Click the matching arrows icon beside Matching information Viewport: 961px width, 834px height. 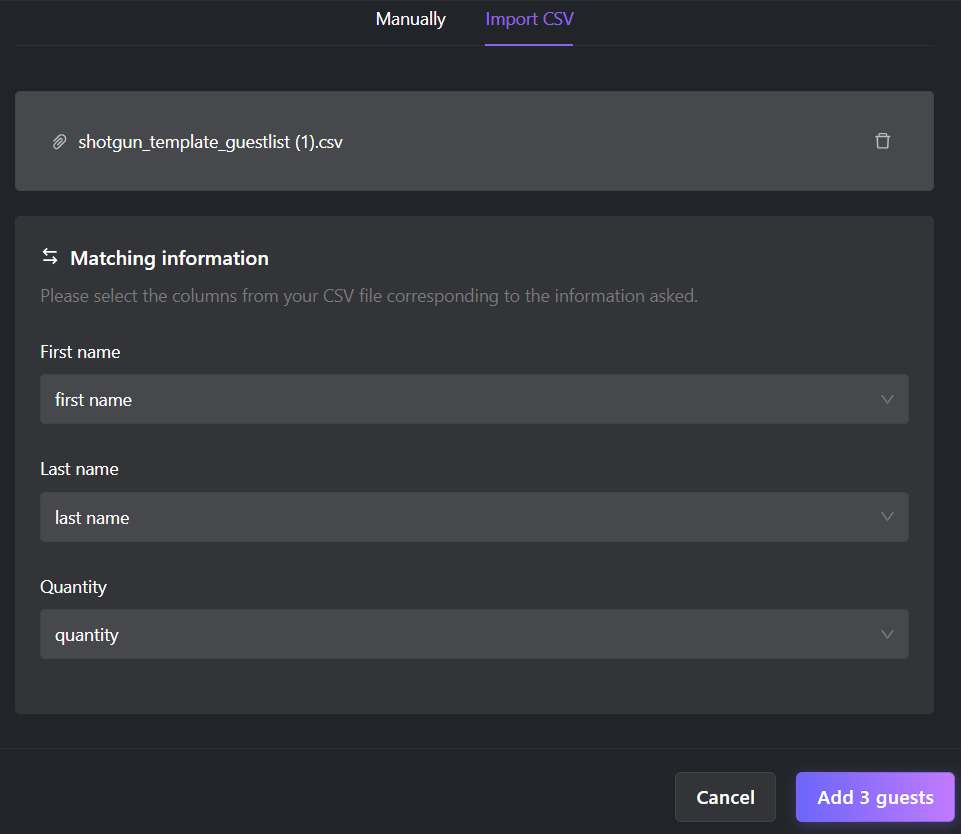point(50,257)
